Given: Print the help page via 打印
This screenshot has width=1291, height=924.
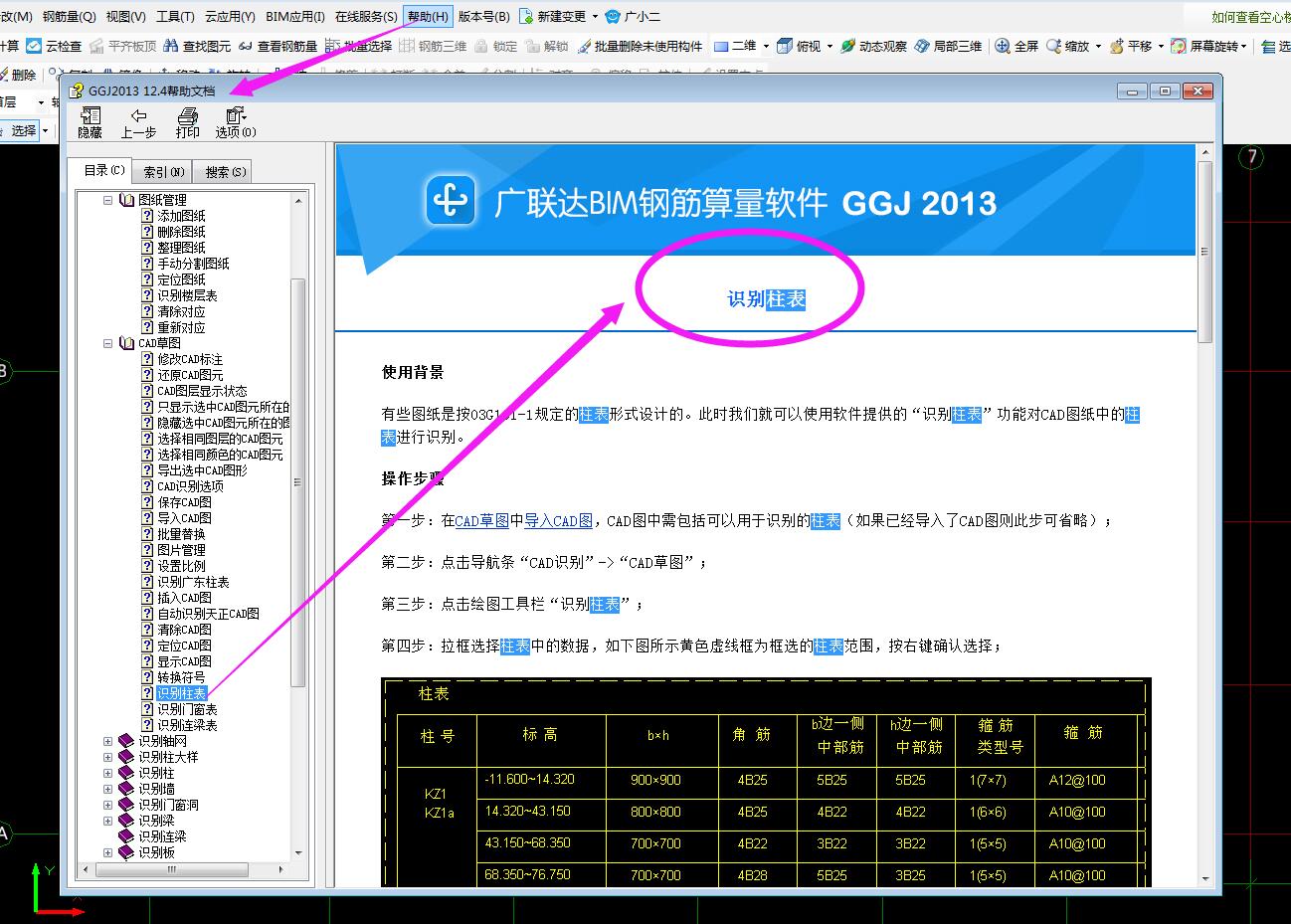Looking at the screenshot, I should [x=187, y=123].
